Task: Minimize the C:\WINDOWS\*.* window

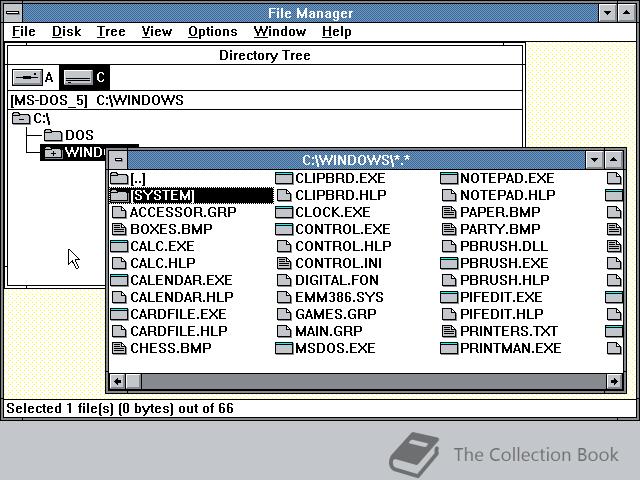Action: coord(594,160)
